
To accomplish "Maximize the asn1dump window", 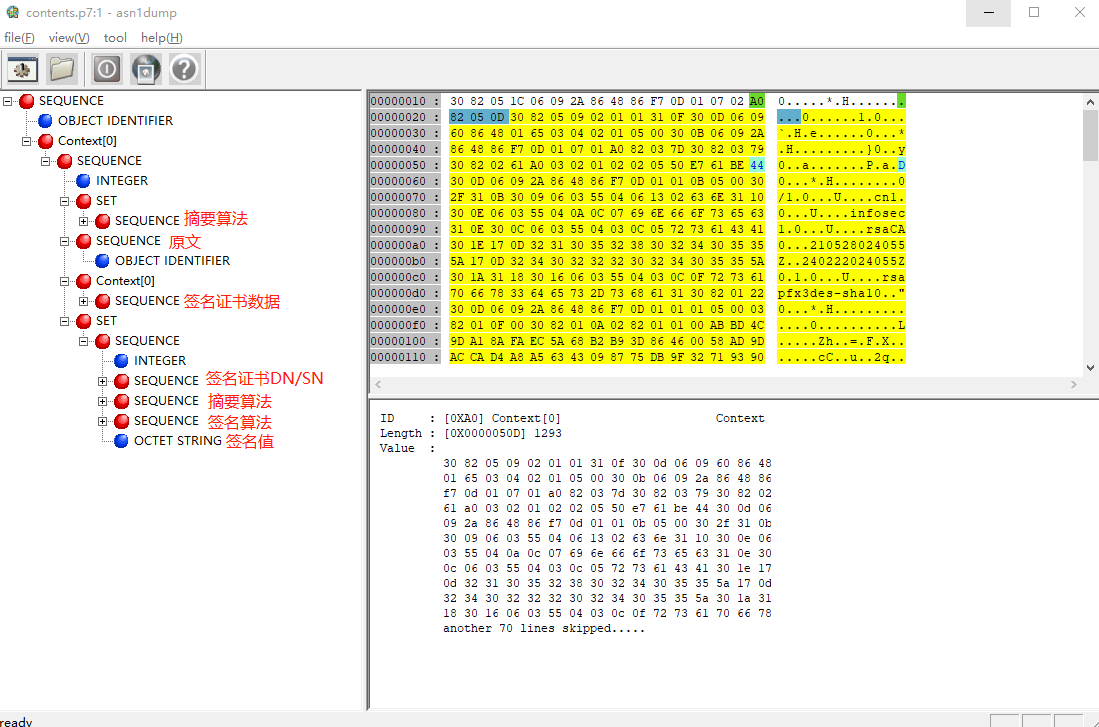I will tap(1034, 13).
